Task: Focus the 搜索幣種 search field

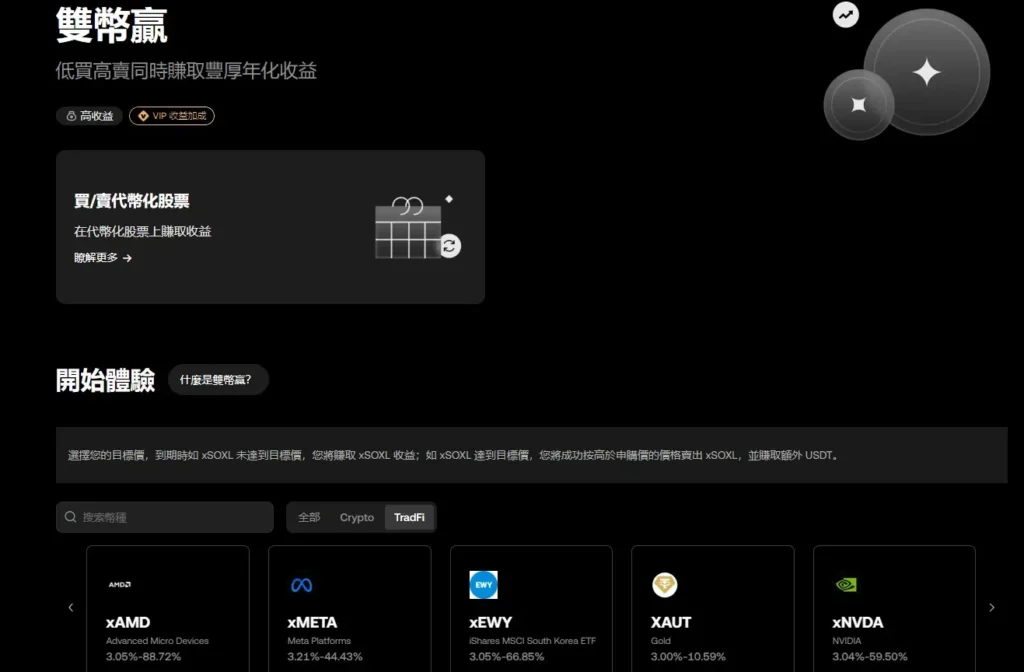Action: 165,517
